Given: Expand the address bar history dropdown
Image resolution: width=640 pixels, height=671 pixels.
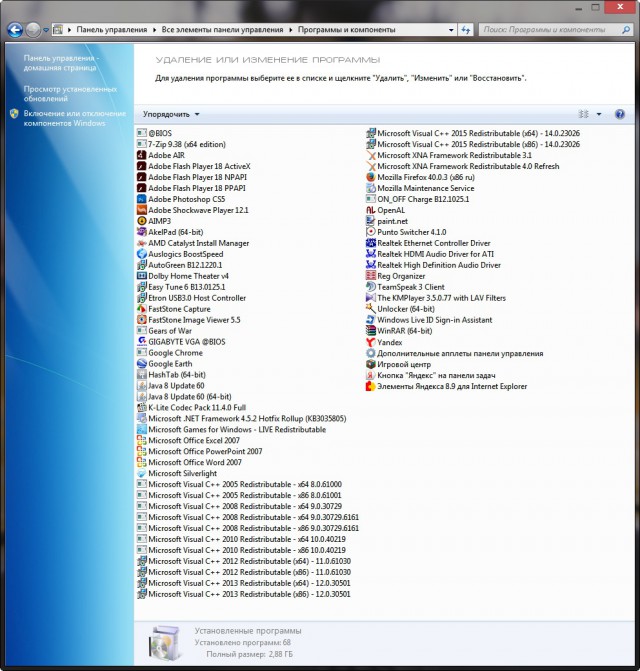Looking at the screenshot, I should point(451,30).
